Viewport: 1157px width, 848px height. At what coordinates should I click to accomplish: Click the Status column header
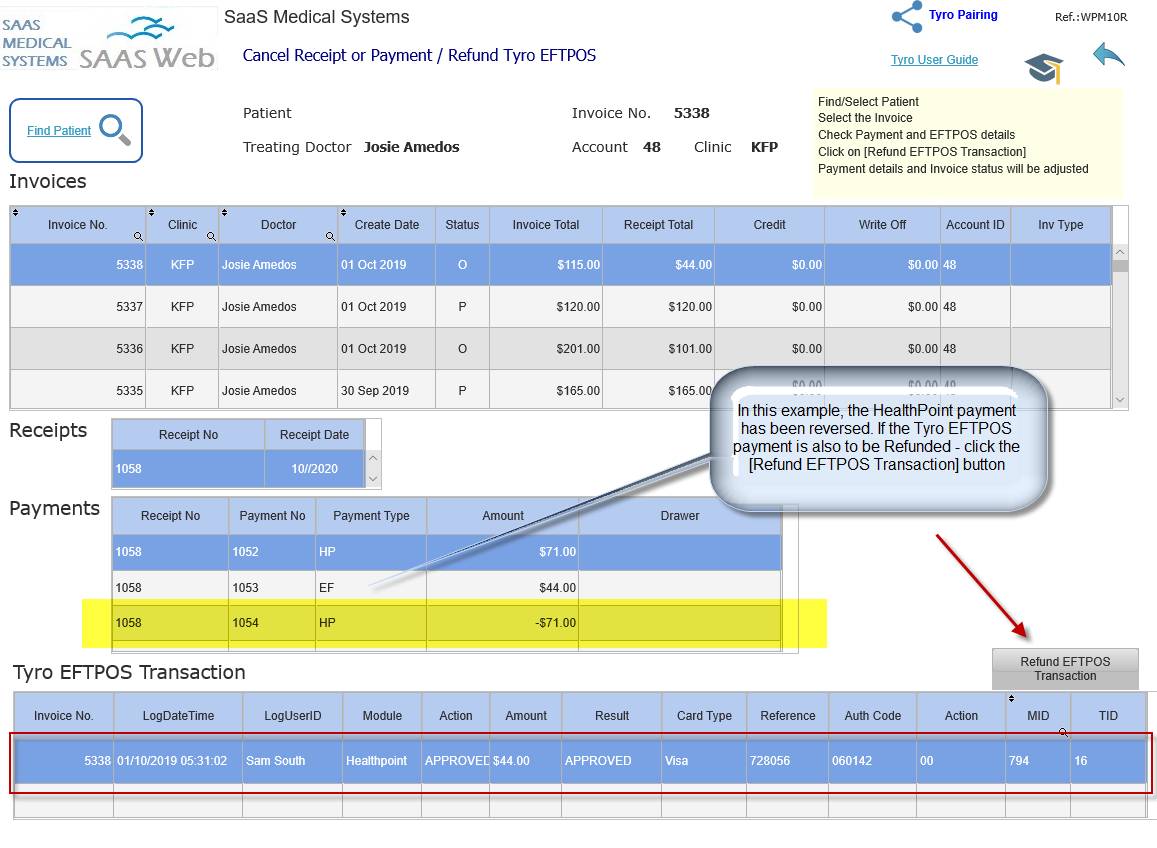pos(462,225)
